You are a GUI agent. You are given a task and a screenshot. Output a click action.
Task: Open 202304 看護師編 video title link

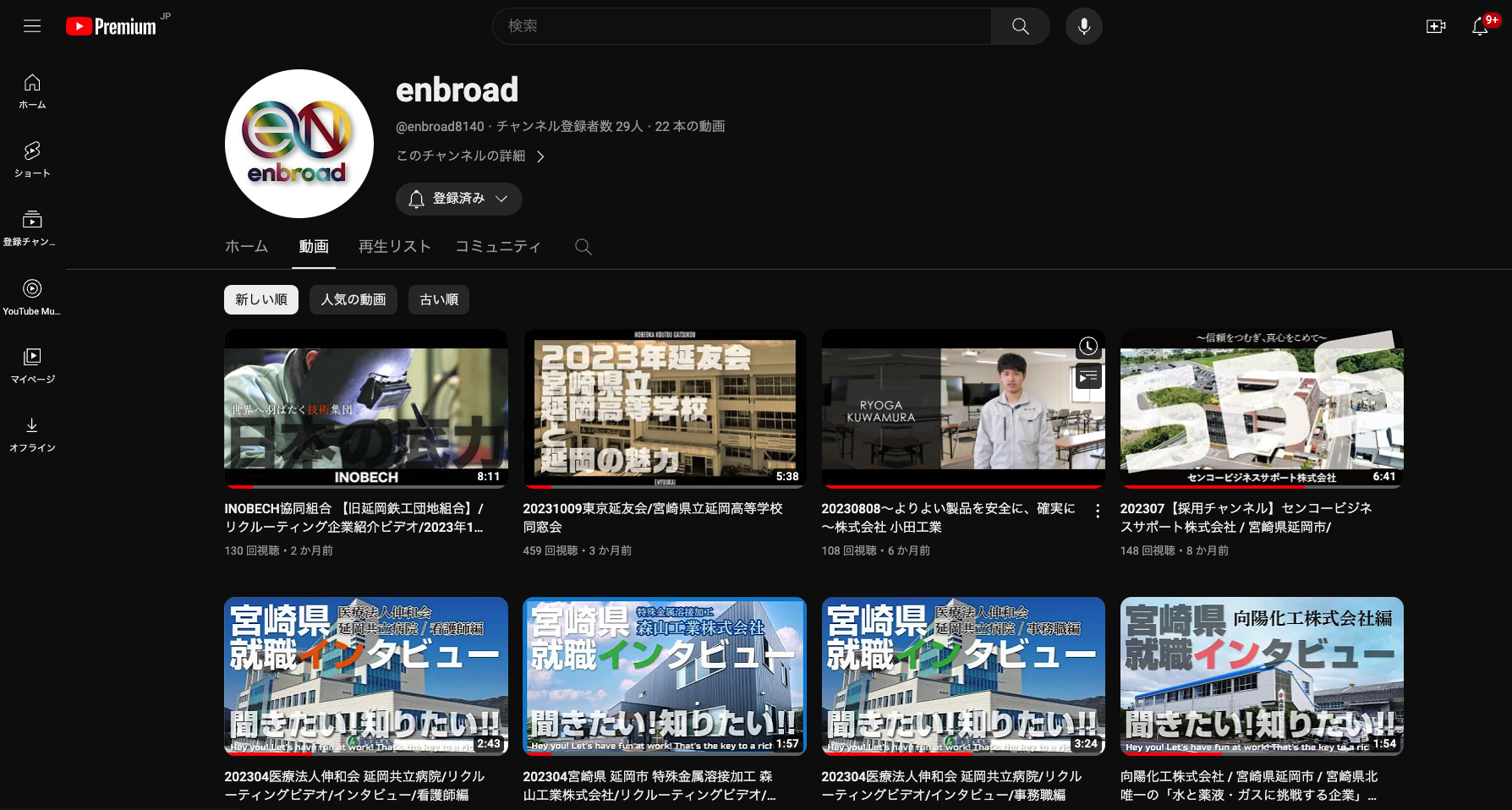(354, 785)
